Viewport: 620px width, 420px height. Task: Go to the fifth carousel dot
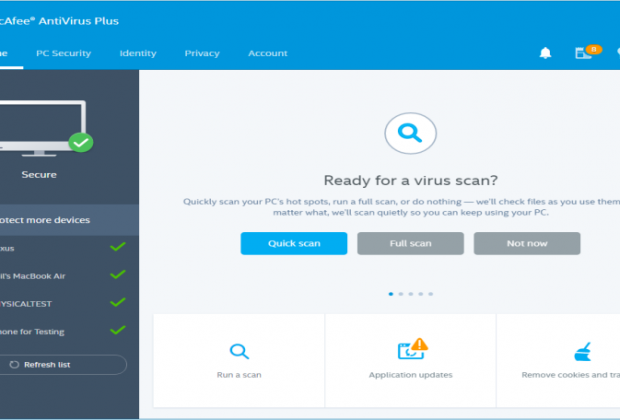coord(431,294)
